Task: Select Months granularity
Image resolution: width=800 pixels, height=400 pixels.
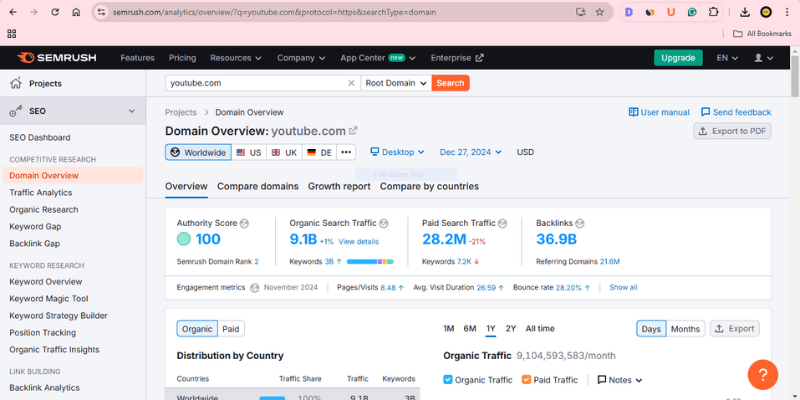Action: 685,329
